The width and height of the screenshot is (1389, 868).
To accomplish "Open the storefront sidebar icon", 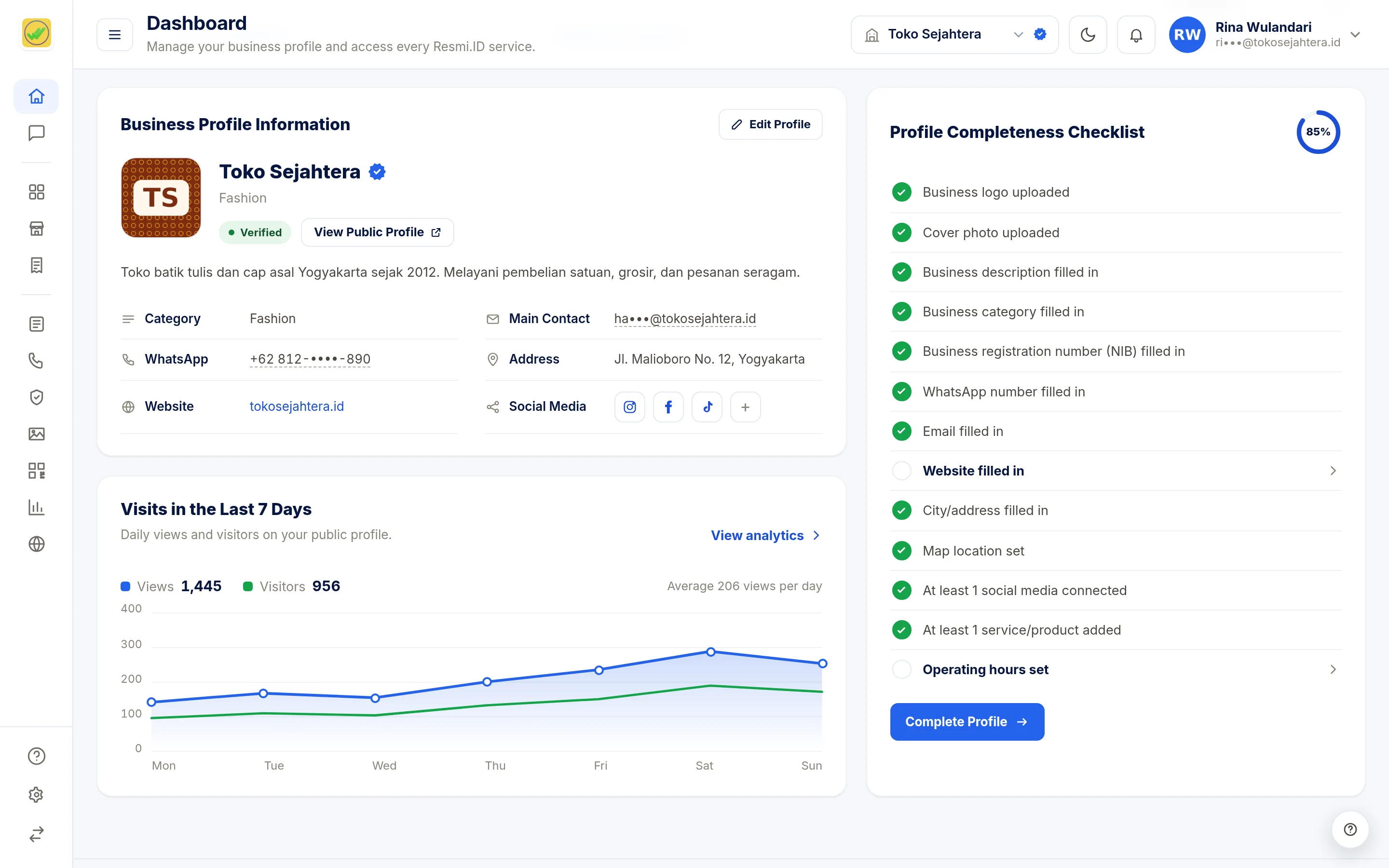I will pyautogui.click(x=36, y=229).
